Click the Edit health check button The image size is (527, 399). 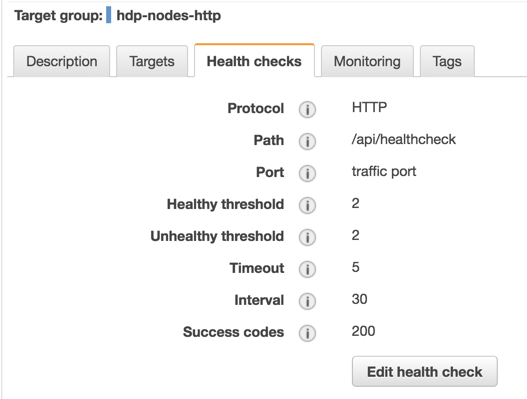coord(424,371)
